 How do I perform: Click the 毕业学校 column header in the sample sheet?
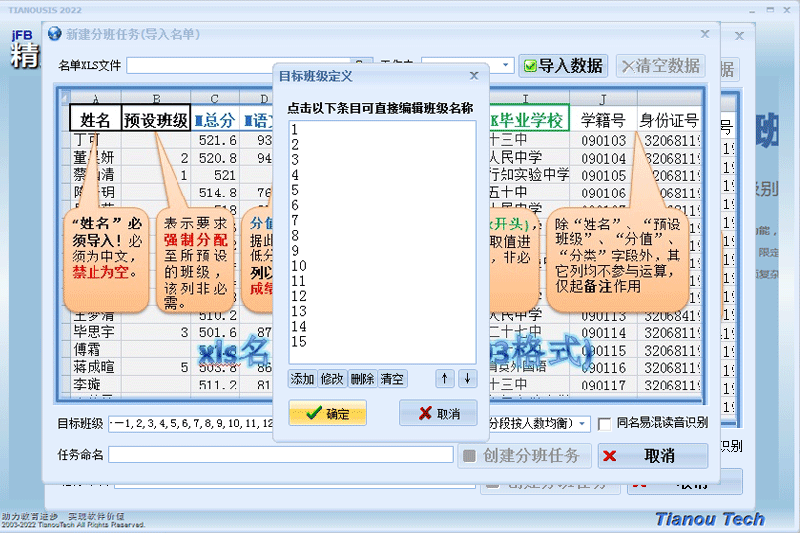(529, 120)
